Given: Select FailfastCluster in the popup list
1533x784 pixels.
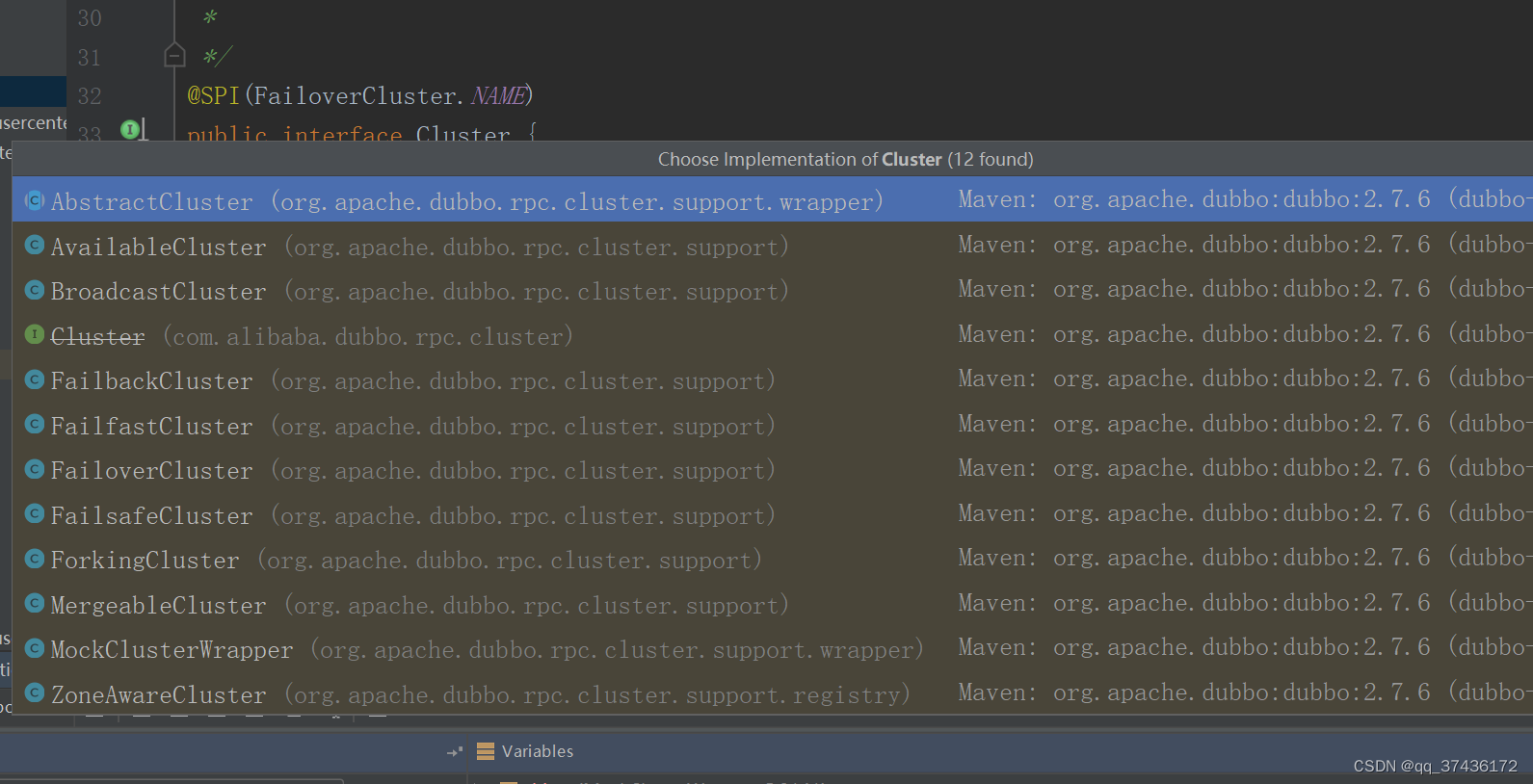Looking at the screenshot, I should click(772, 425).
